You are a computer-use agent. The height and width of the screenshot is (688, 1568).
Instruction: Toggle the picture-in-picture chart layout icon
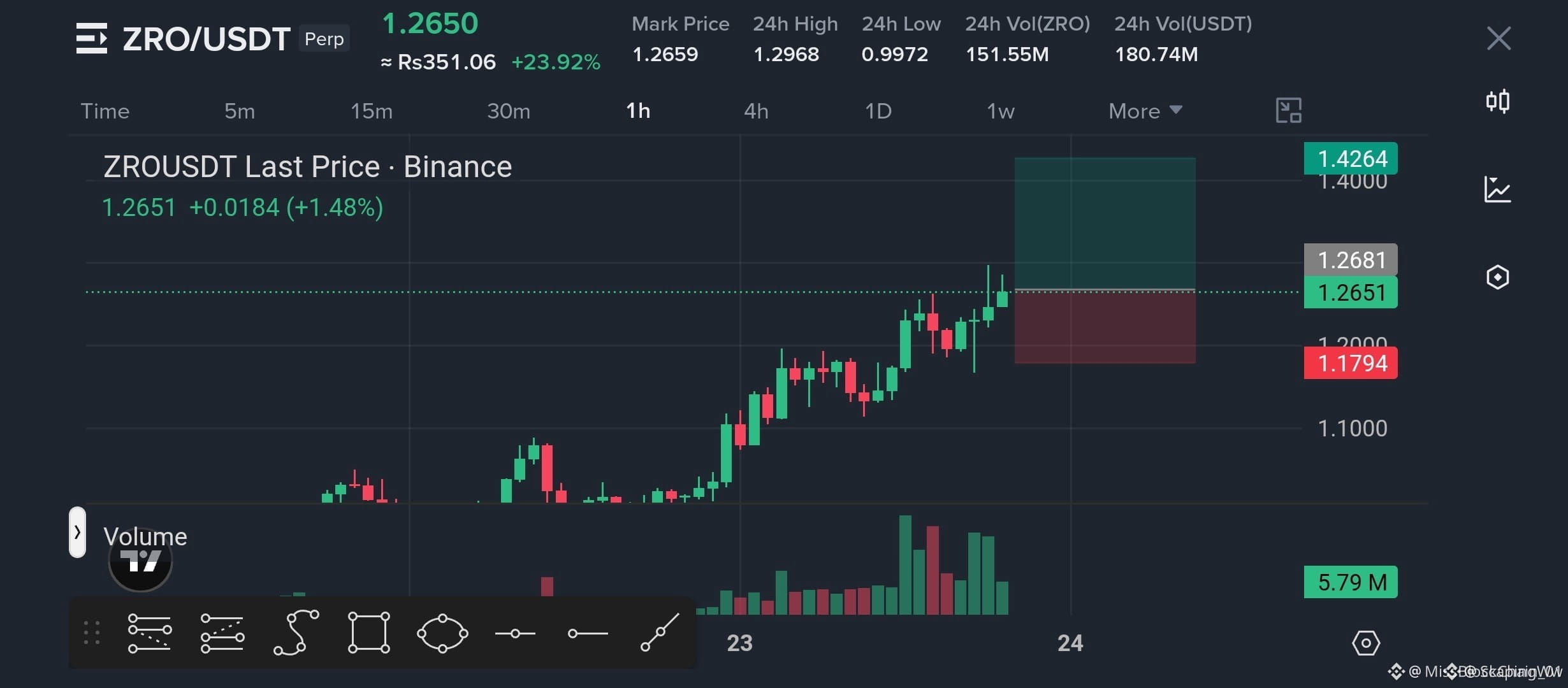click(1288, 110)
